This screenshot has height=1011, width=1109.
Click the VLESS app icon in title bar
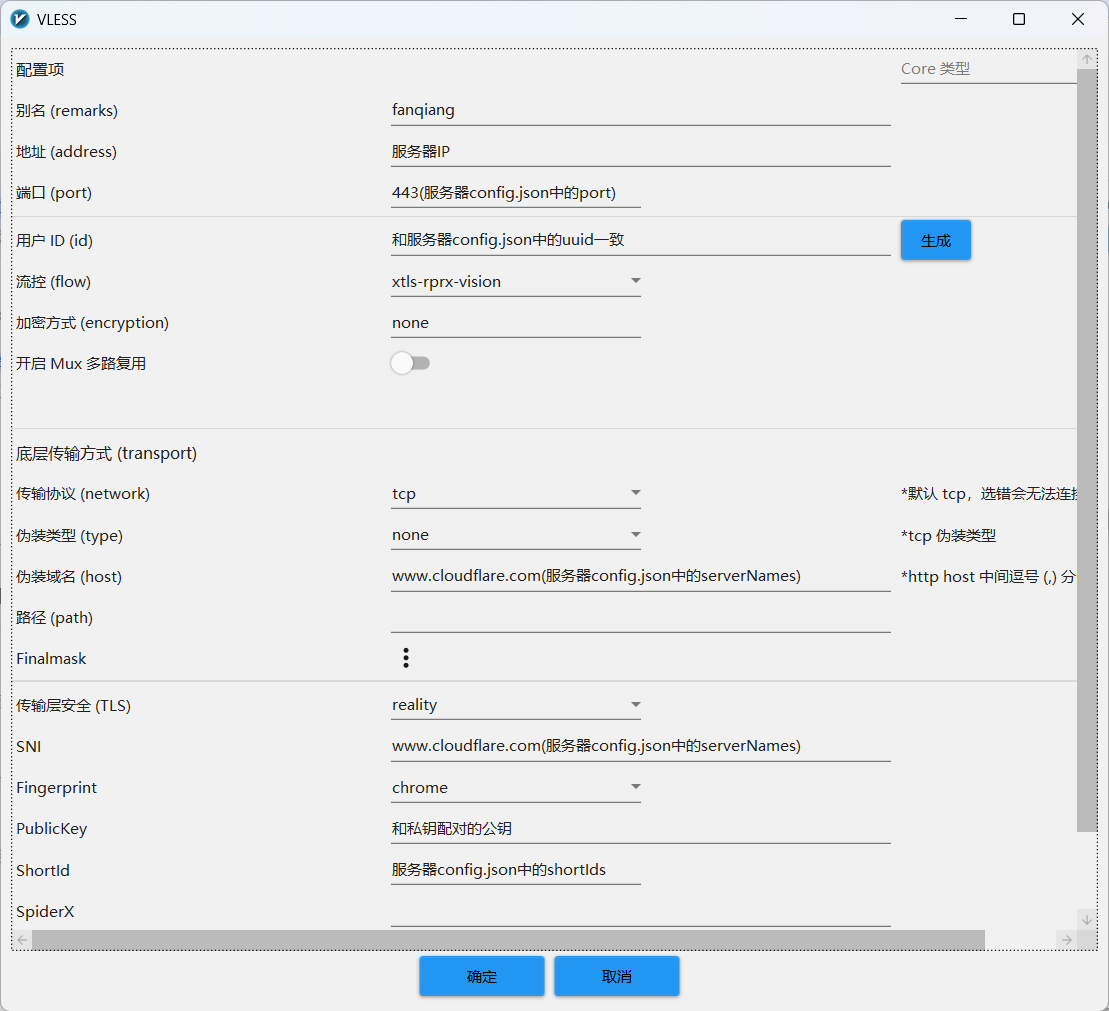pyautogui.click(x=19, y=19)
